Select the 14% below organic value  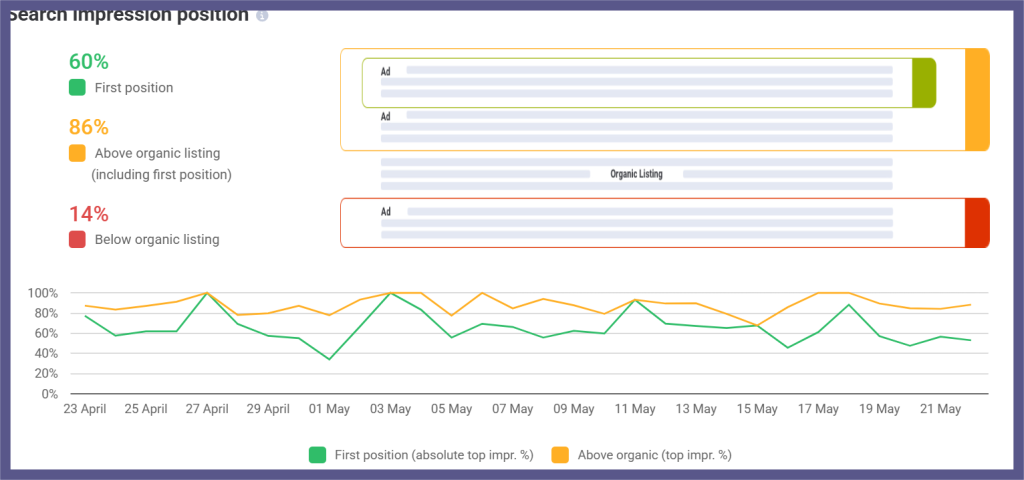click(89, 213)
